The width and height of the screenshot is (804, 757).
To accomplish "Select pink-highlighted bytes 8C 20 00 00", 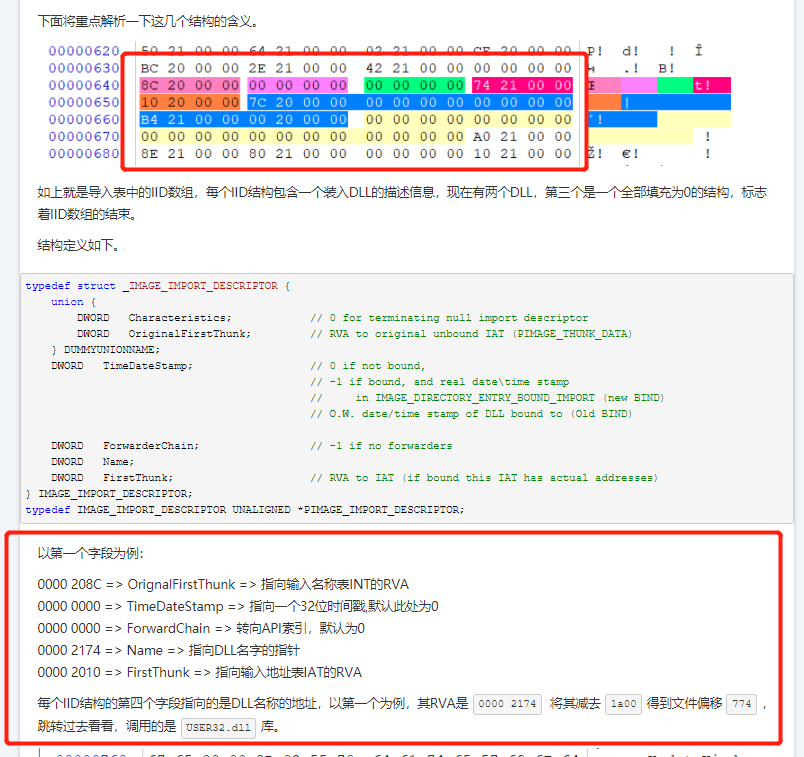I will [190, 85].
